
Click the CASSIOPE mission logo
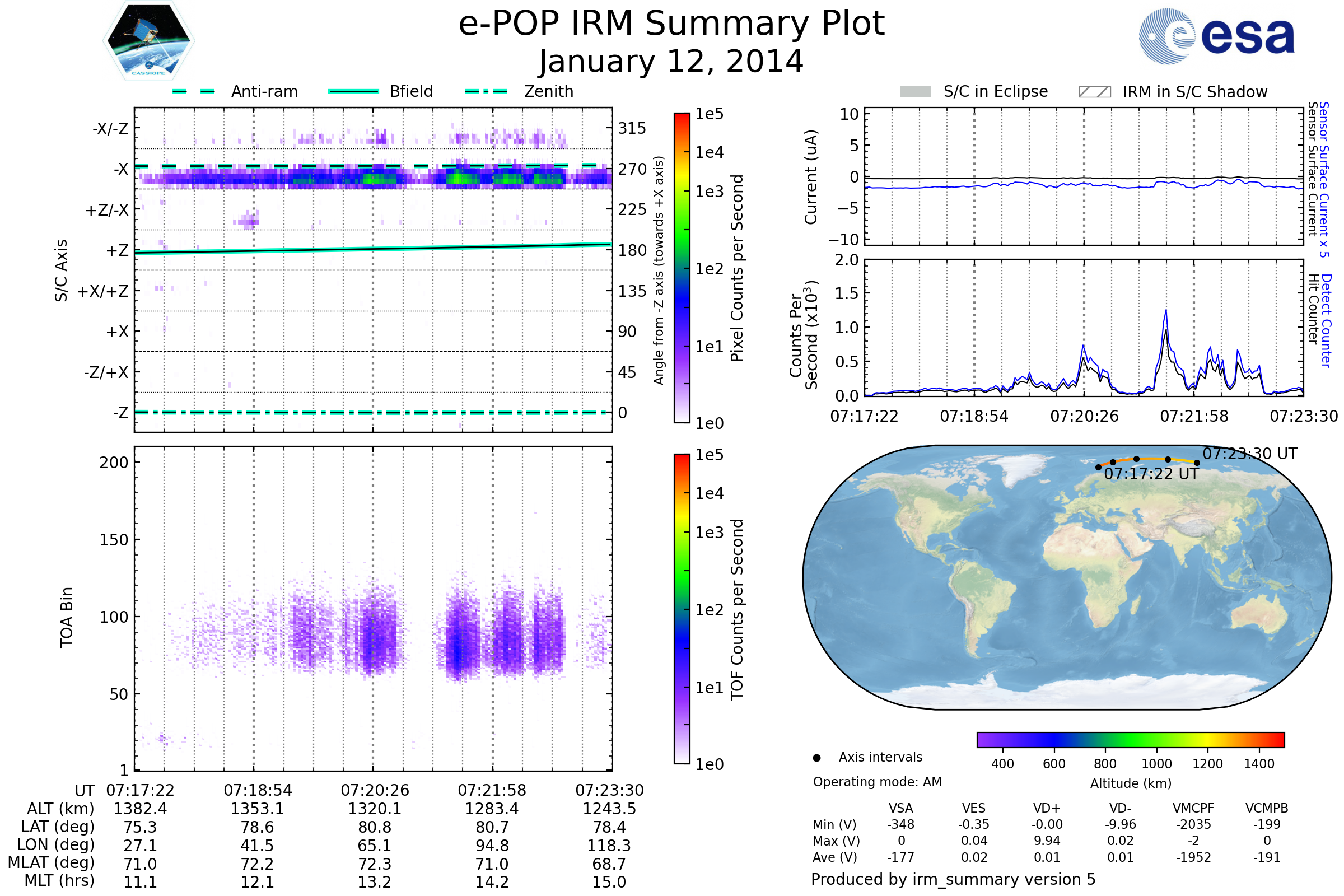tap(148, 41)
